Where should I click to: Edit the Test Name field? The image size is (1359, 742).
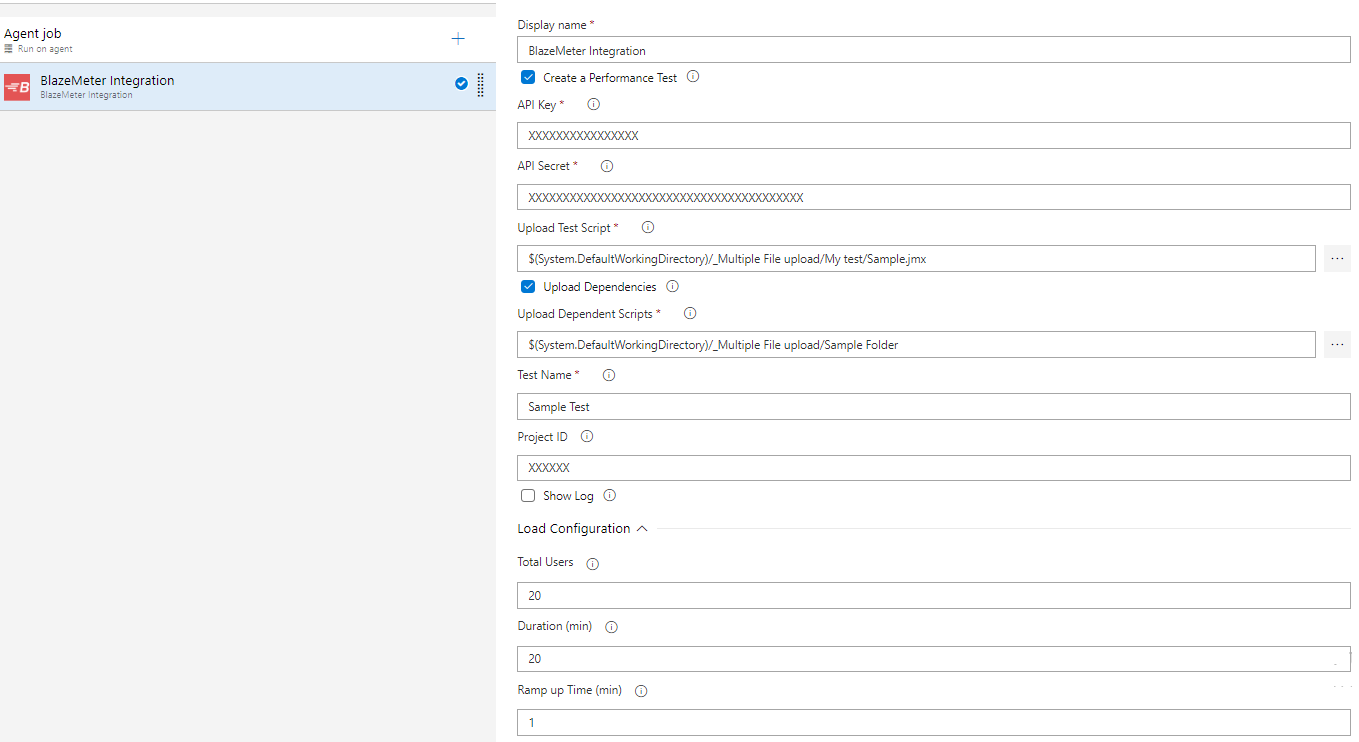click(x=934, y=406)
